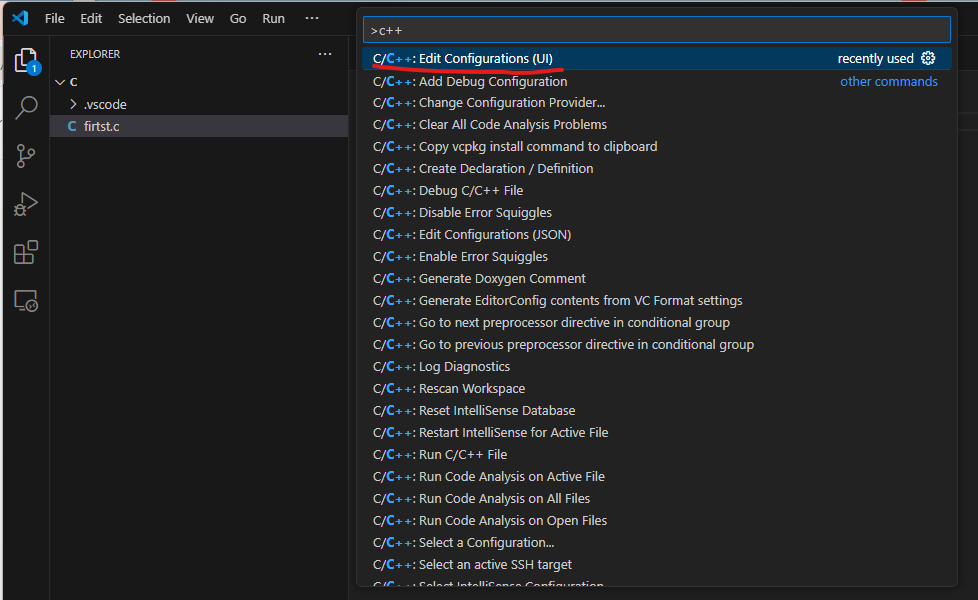Run C/C++: Change Configuration Provider...
This screenshot has width=978, height=600.
coord(657,102)
